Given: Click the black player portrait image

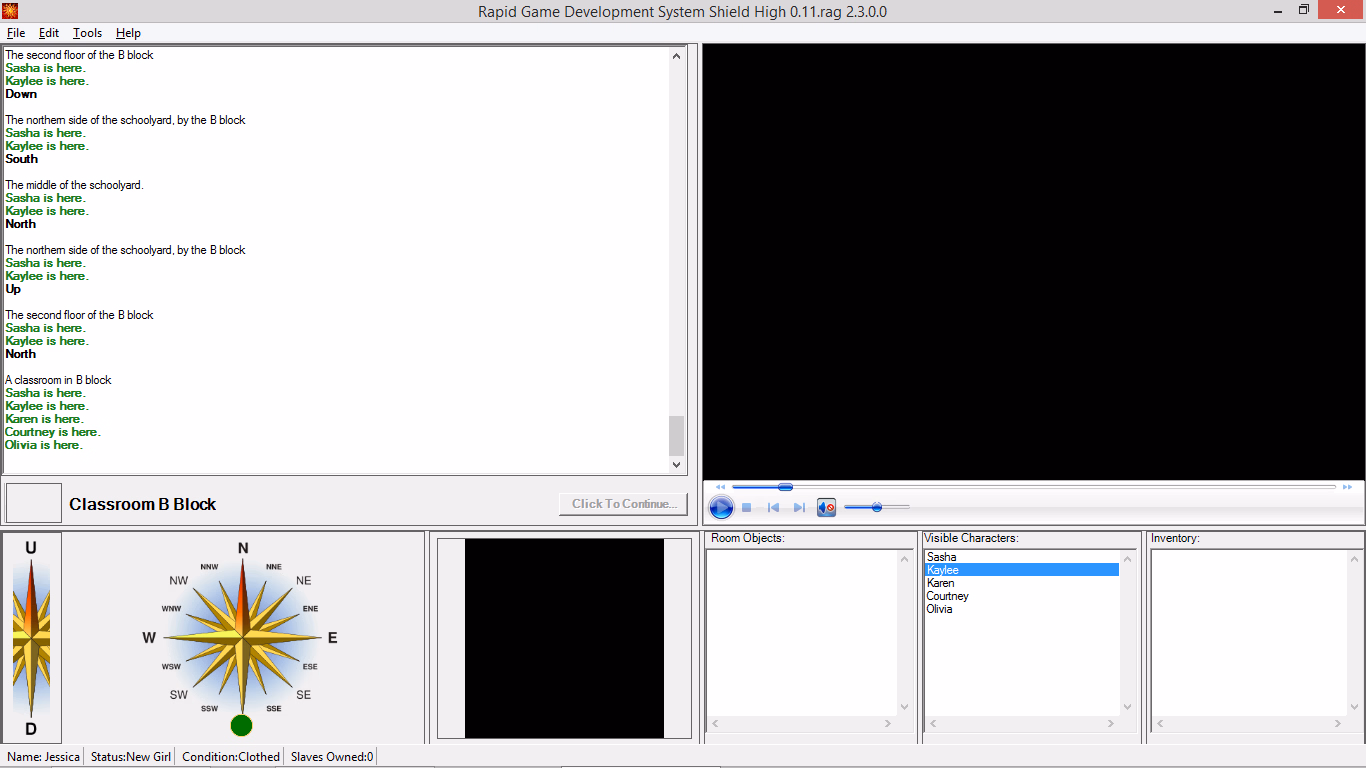Looking at the screenshot, I should pos(564,639).
